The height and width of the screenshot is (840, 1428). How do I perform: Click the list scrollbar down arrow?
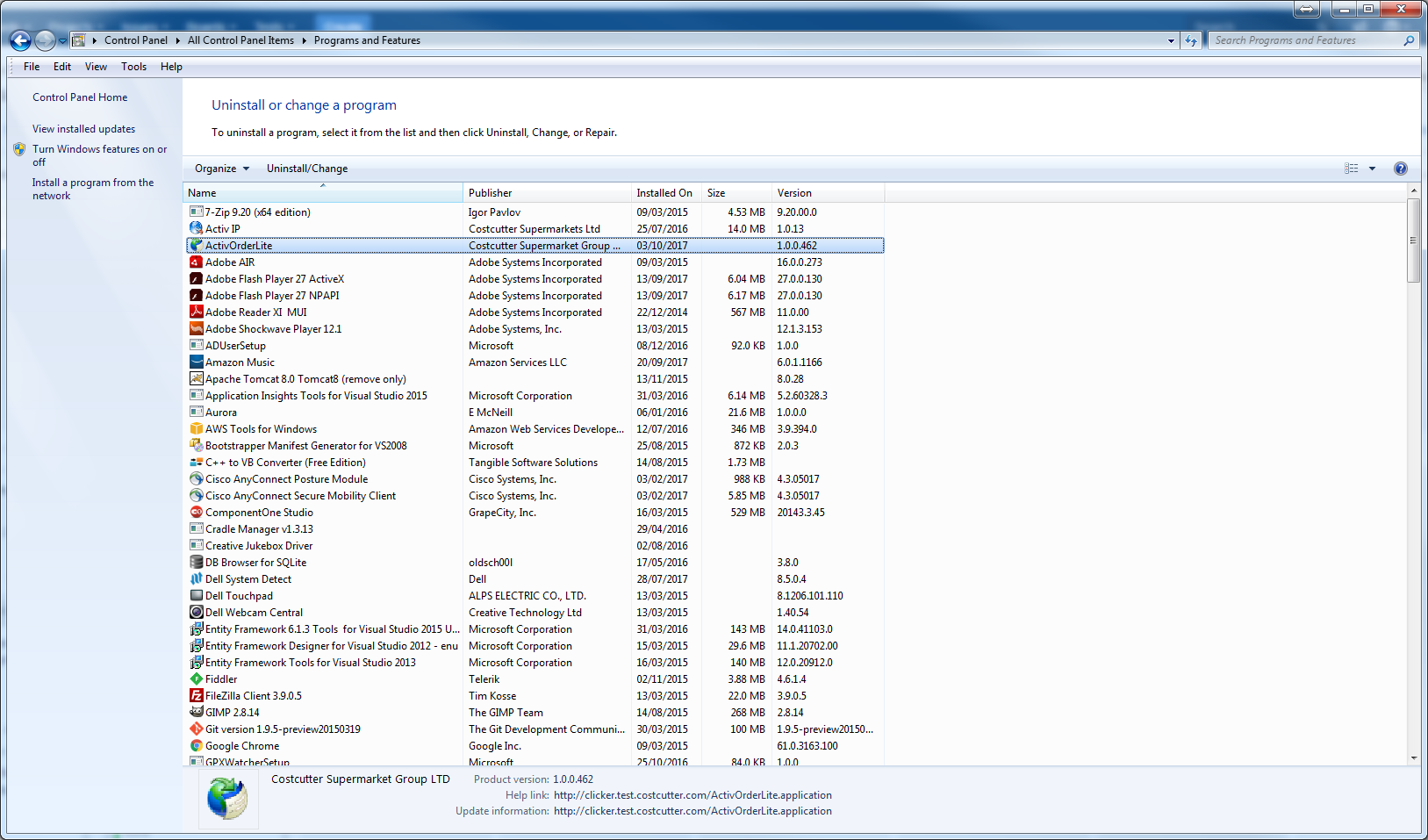point(1413,757)
